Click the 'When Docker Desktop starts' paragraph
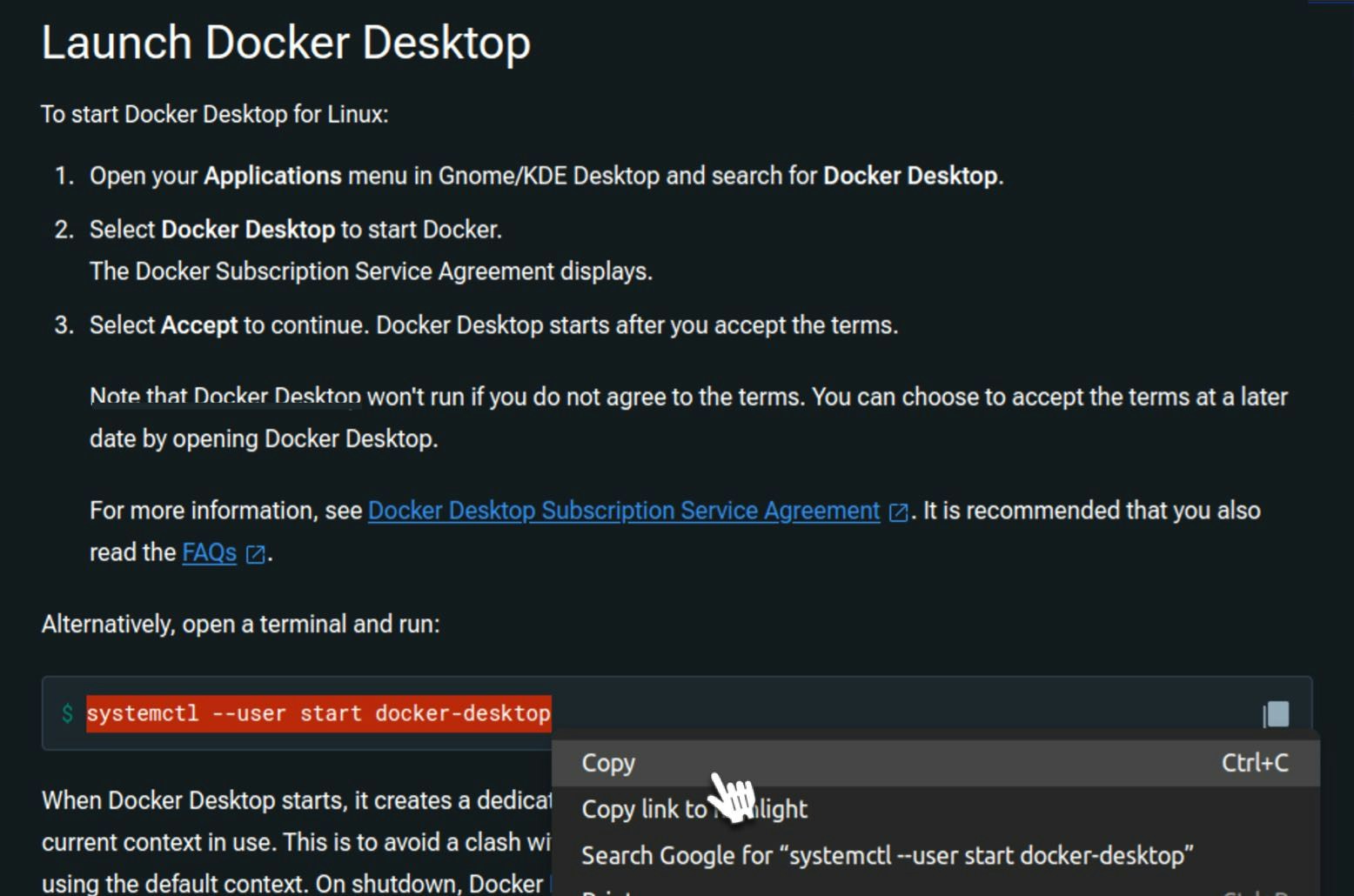This screenshot has height=896, width=1354. [x=296, y=841]
